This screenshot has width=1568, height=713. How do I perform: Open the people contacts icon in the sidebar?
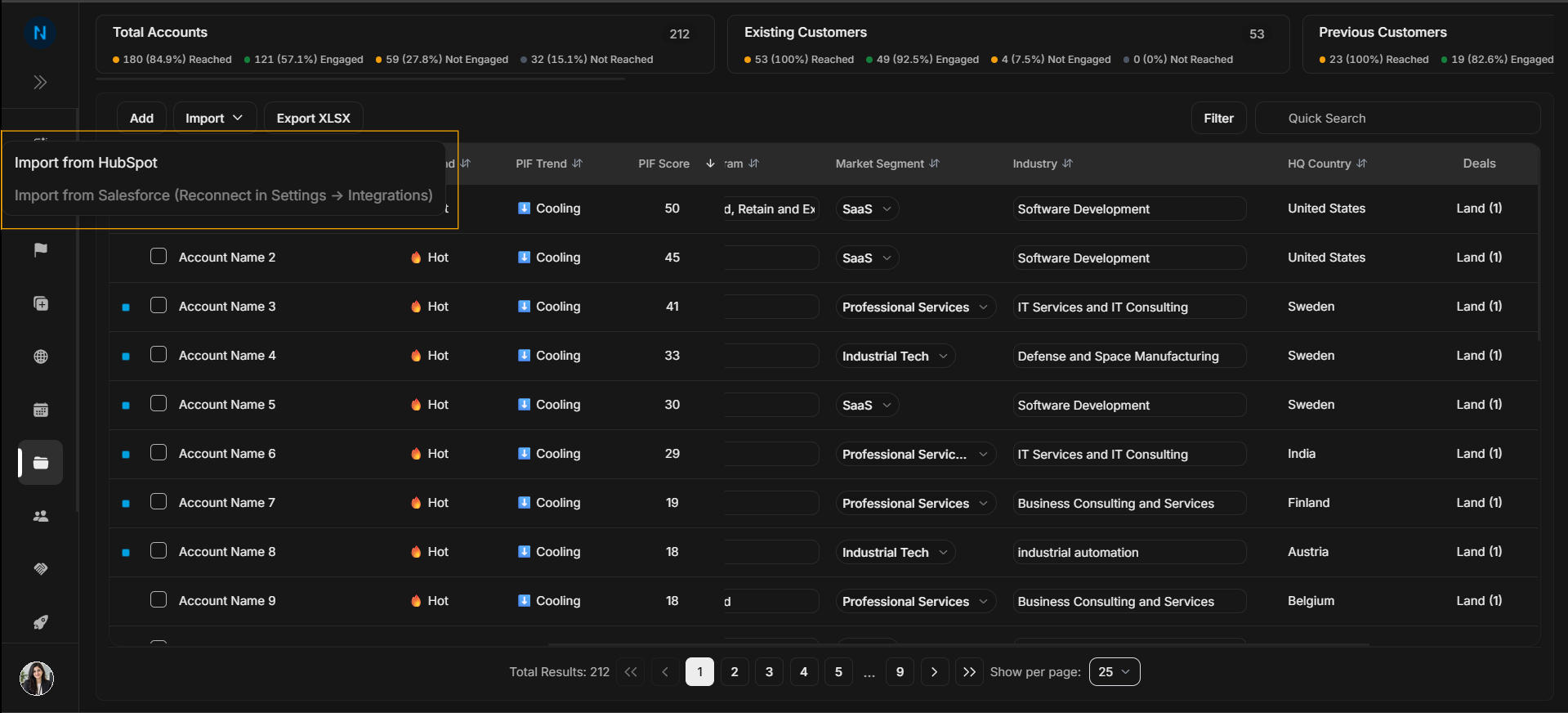[40, 516]
